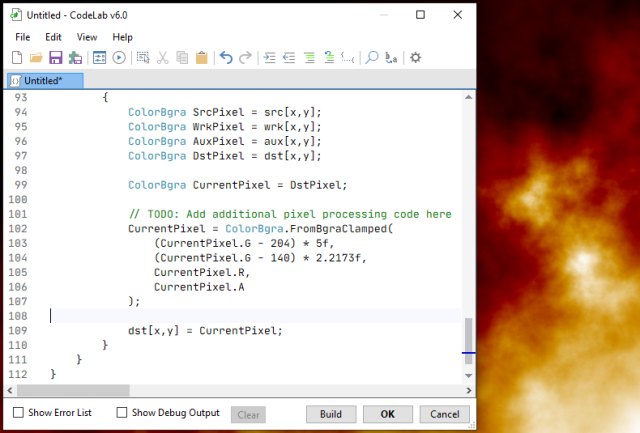Select the Untitled* document tab
This screenshot has width=640, height=433.
click(45, 81)
